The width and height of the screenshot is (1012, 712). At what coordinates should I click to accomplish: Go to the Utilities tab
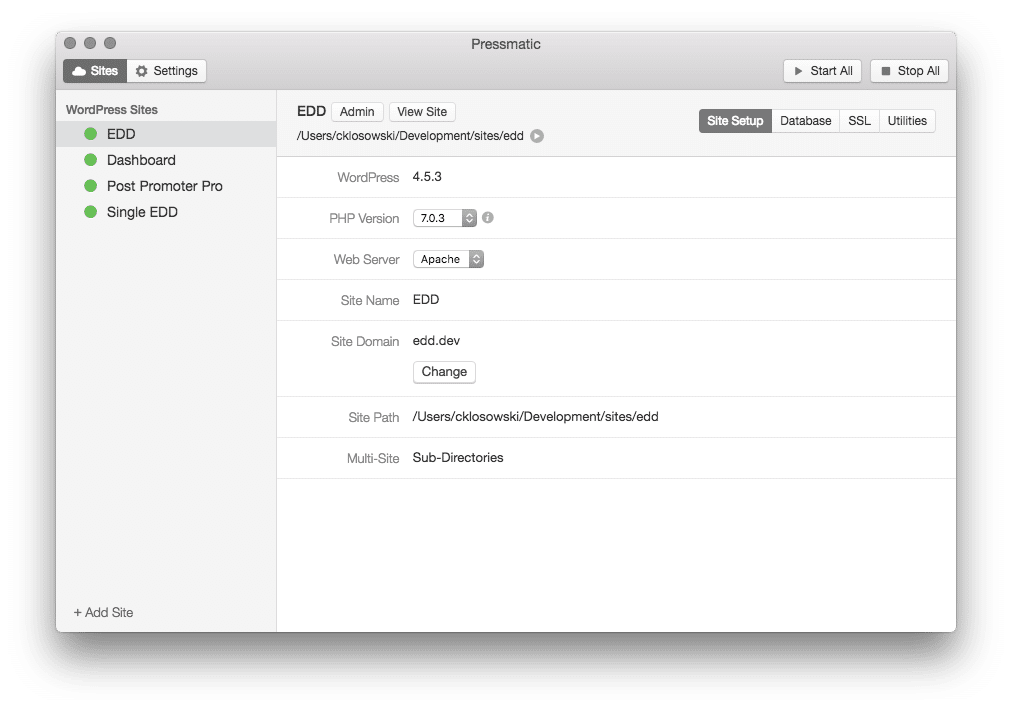[x=907, y=121]
